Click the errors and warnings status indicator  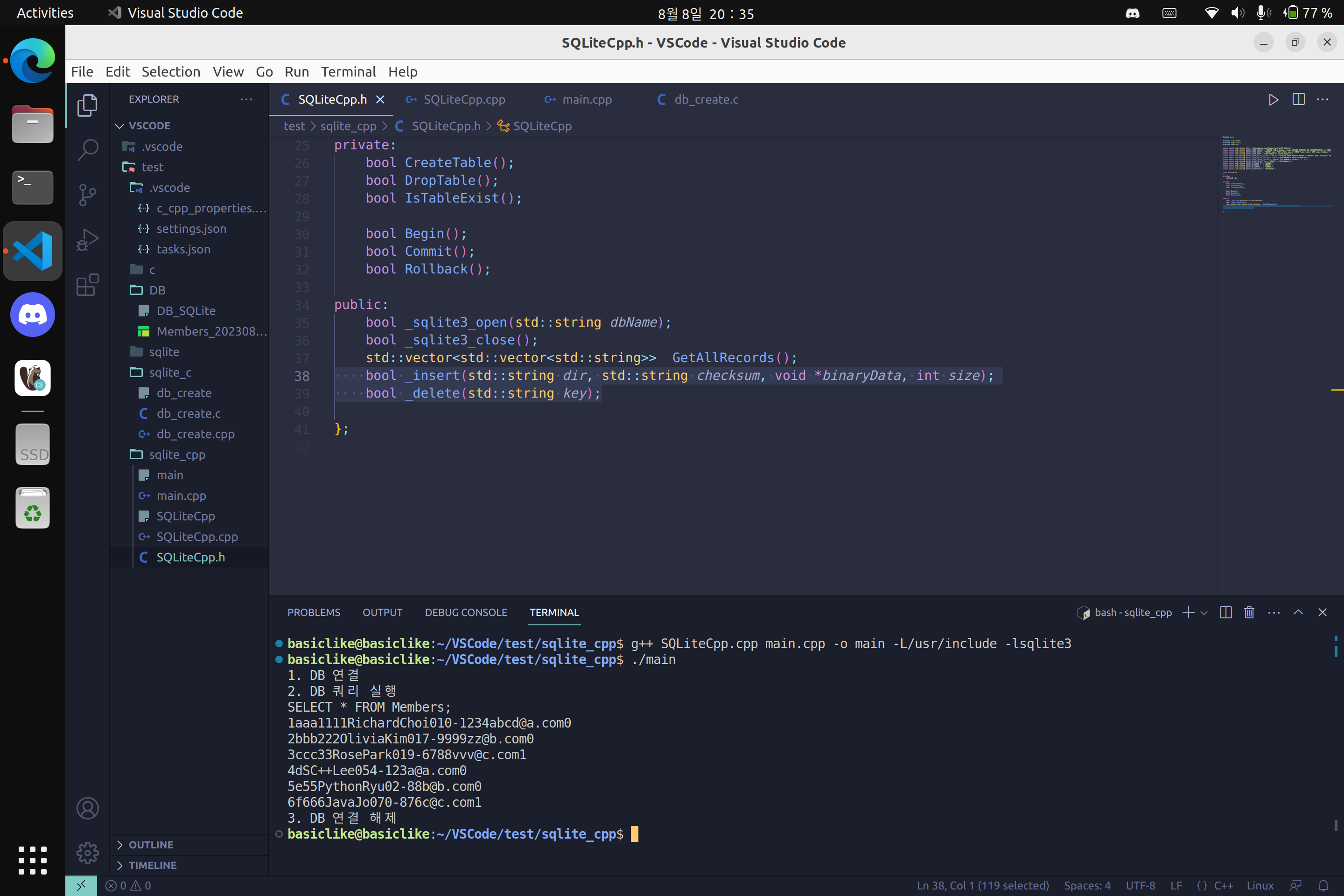[129, 886]
